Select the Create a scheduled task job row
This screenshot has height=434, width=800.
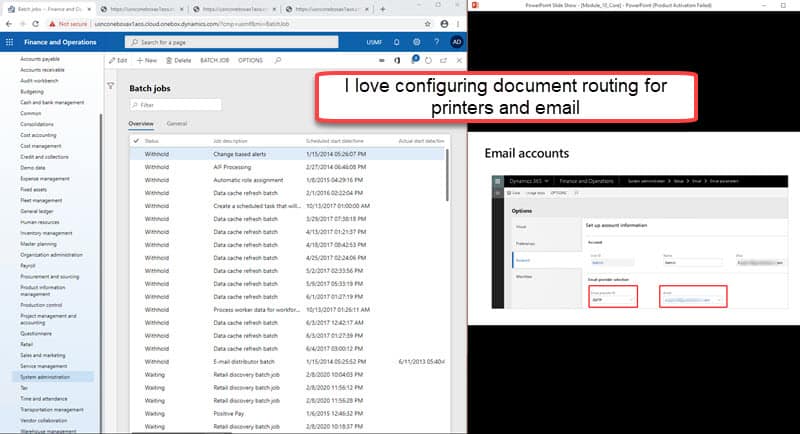288,206
